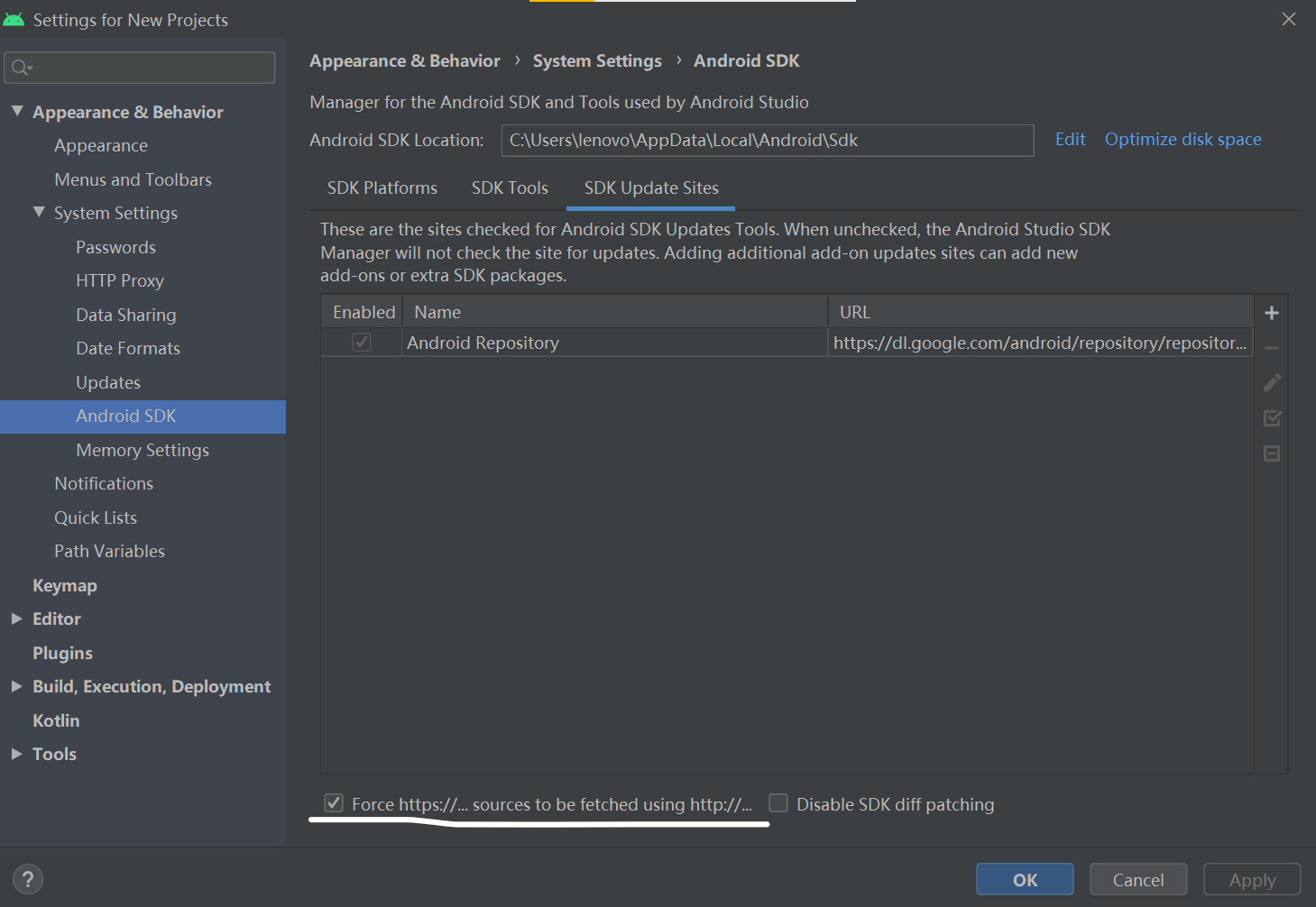Viewport: 1316px width, 907px height.
Task: Click the search magnifier icon in sidebar
Action: point(21,68)
